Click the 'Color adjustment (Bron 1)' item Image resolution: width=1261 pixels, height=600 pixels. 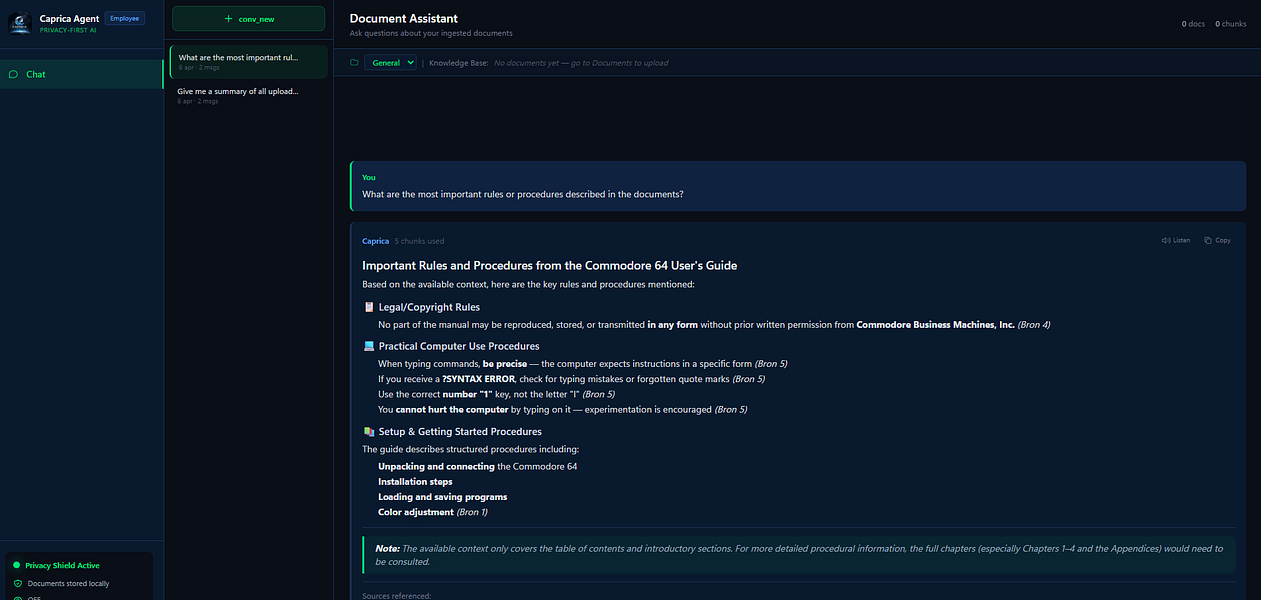pyautogui.click(x=432, y=512)
